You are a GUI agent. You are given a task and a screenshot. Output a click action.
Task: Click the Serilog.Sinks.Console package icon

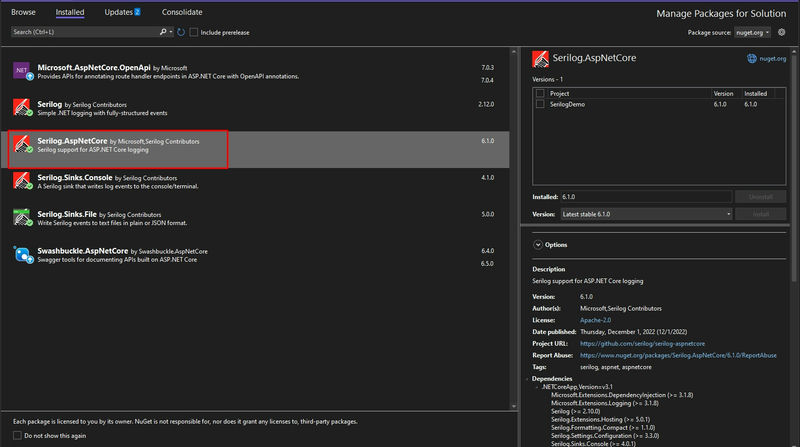point(22,181)
